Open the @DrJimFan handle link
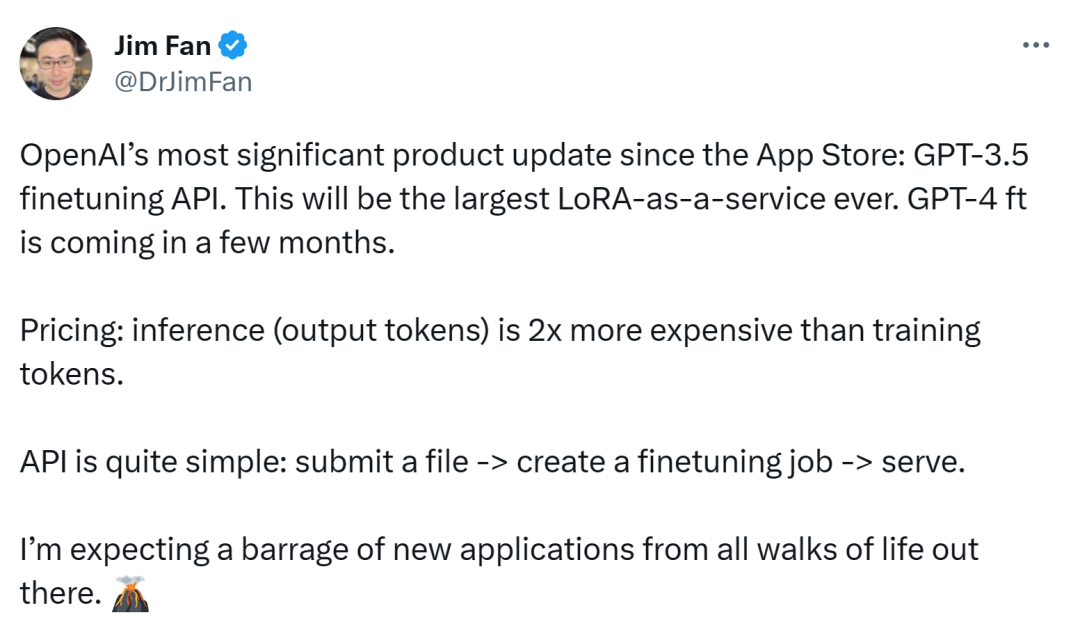This screenshot has width=1080, height=640. (x=183, y=82)
